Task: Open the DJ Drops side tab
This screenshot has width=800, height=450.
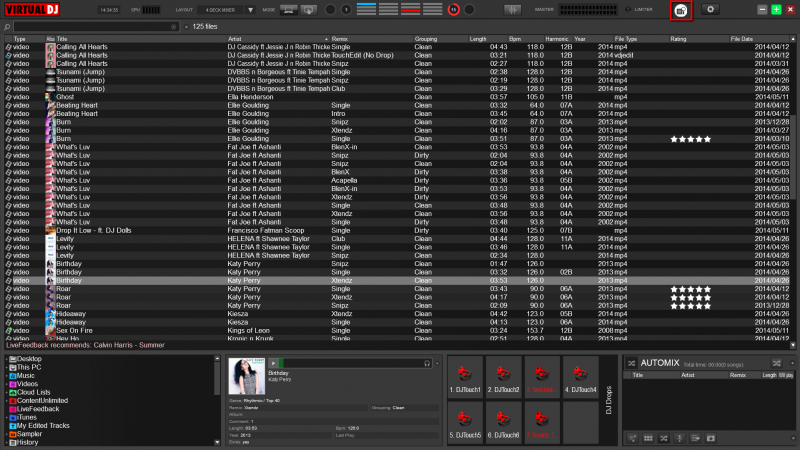Action: click(608, 400)
